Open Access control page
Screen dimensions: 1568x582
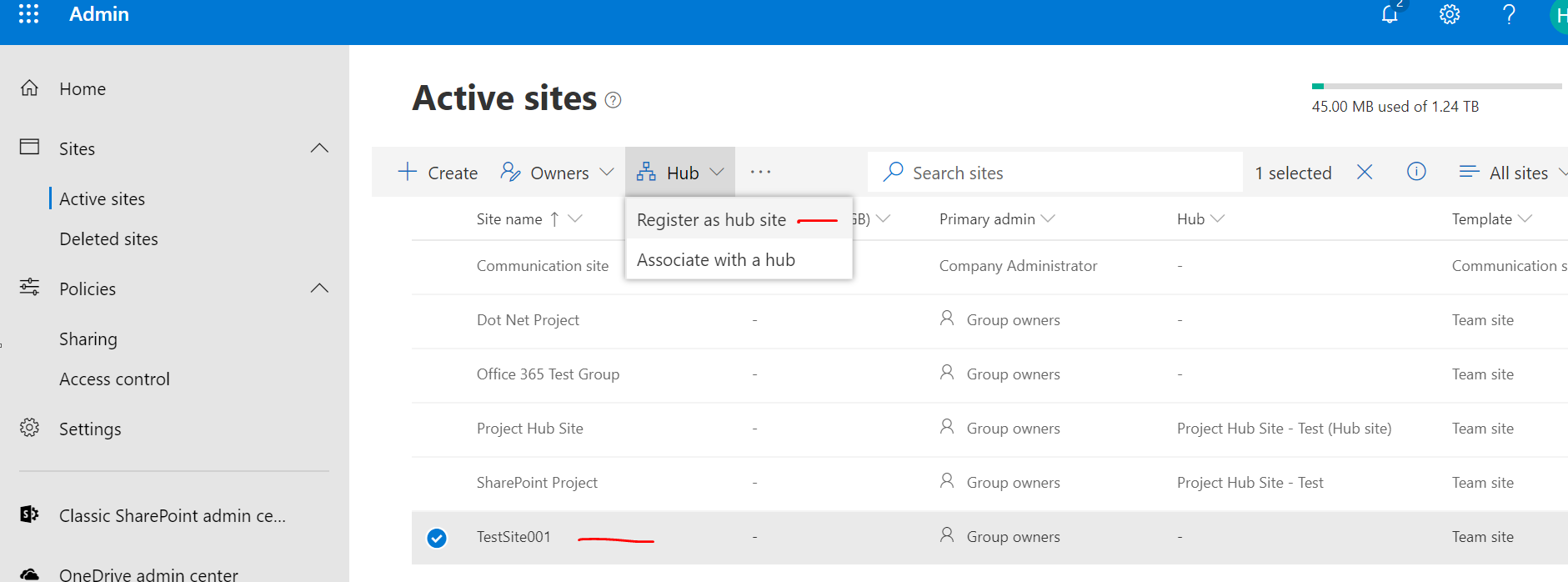[x=114, y=379]
